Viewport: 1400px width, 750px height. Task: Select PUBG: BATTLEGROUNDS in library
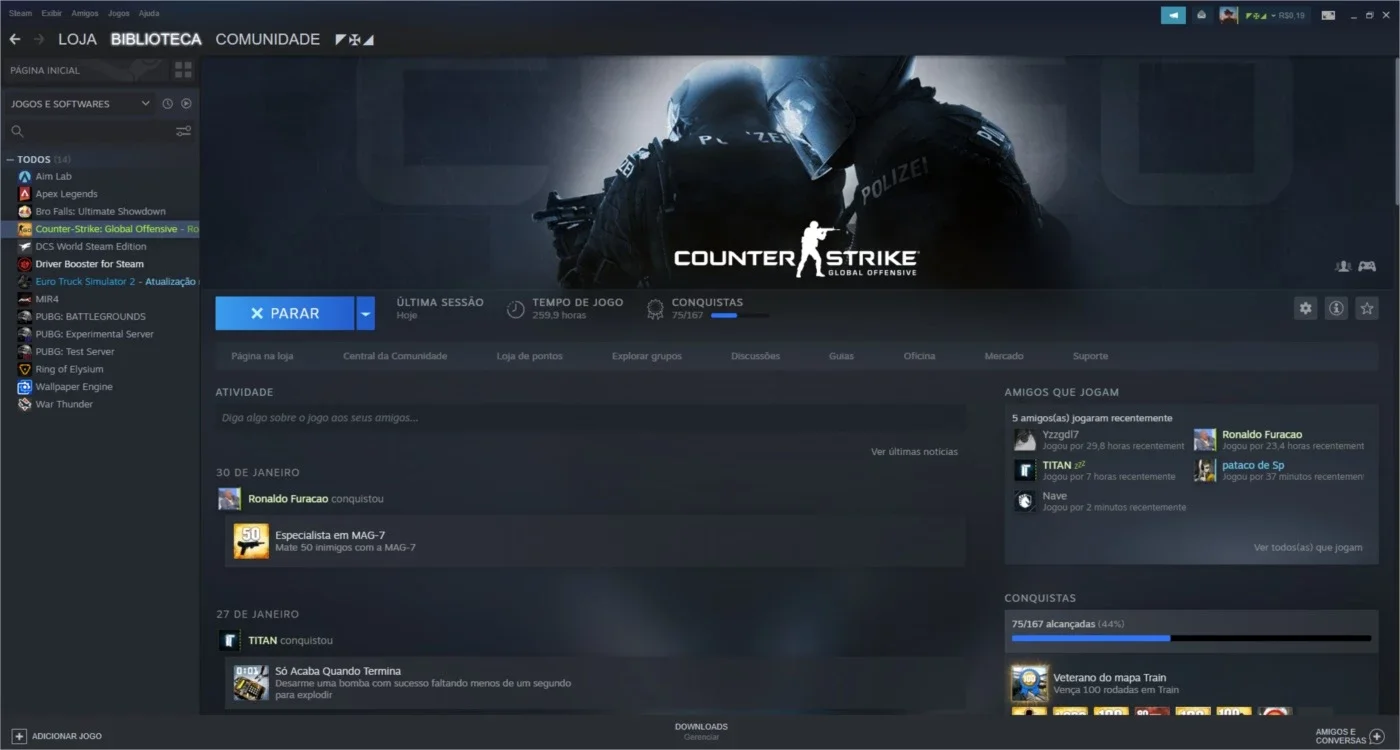[91, 317]
